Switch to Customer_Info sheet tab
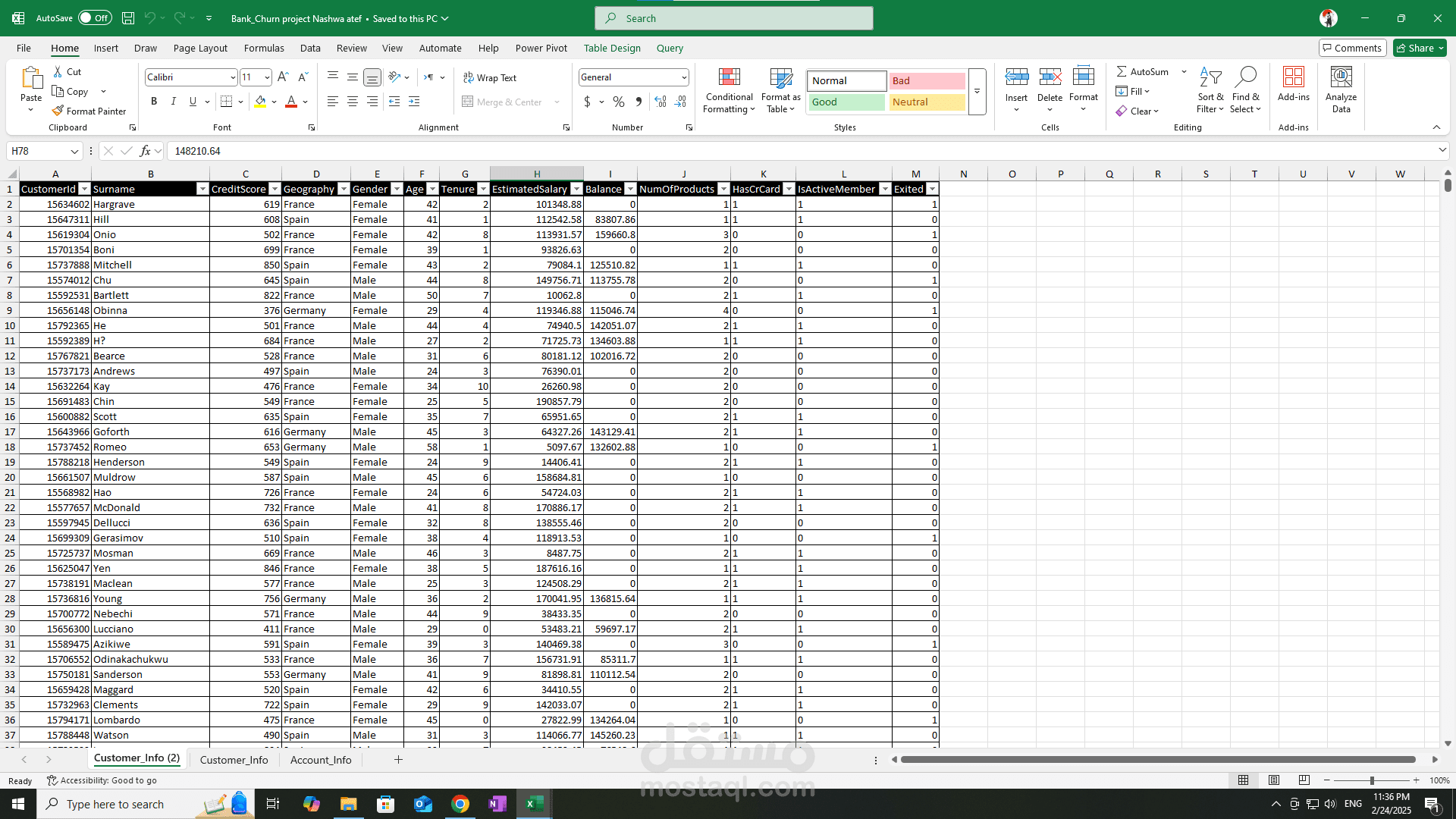Viewport: 1456px width, 819px height. pos(234,760)
